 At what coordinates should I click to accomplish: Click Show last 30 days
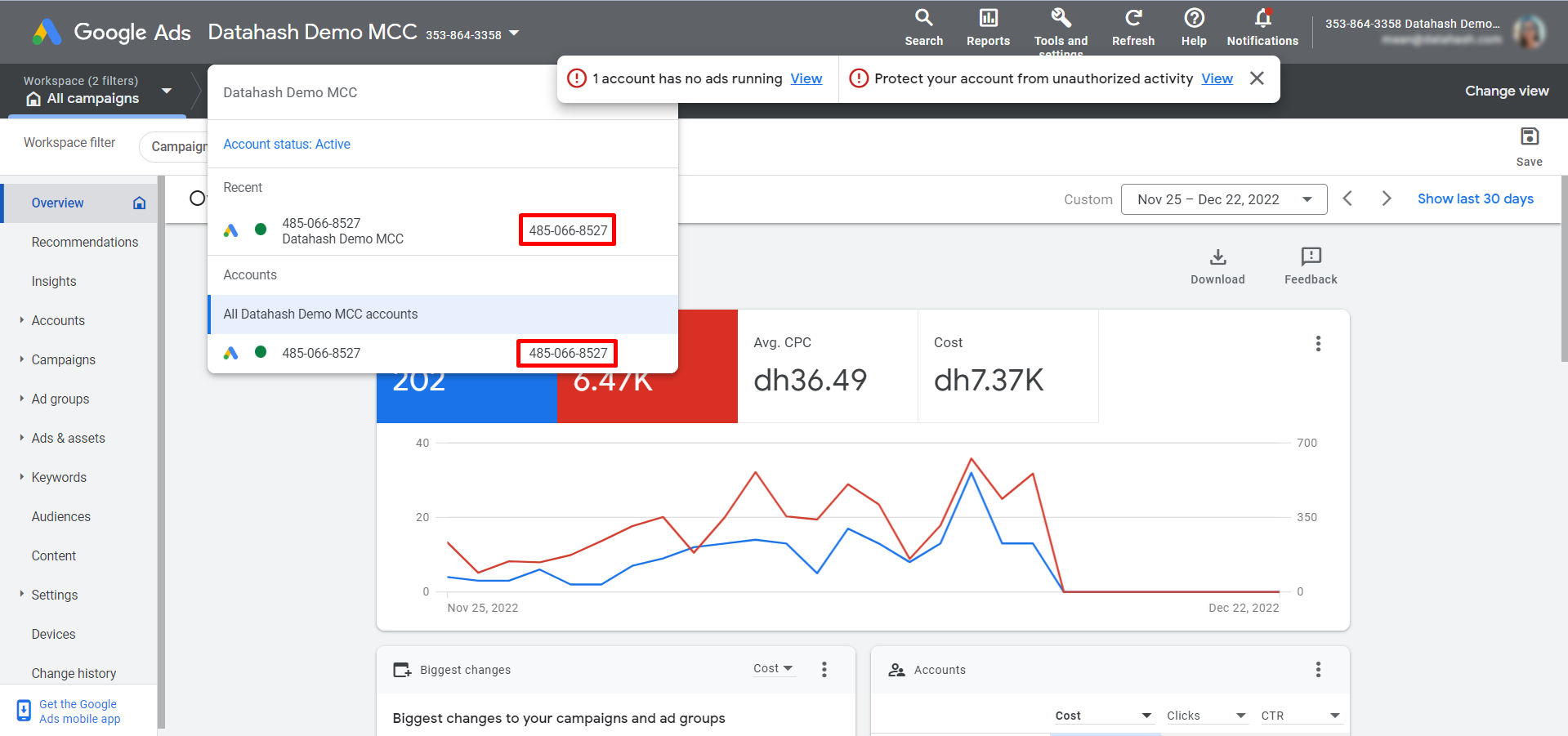click(1475, 198)
